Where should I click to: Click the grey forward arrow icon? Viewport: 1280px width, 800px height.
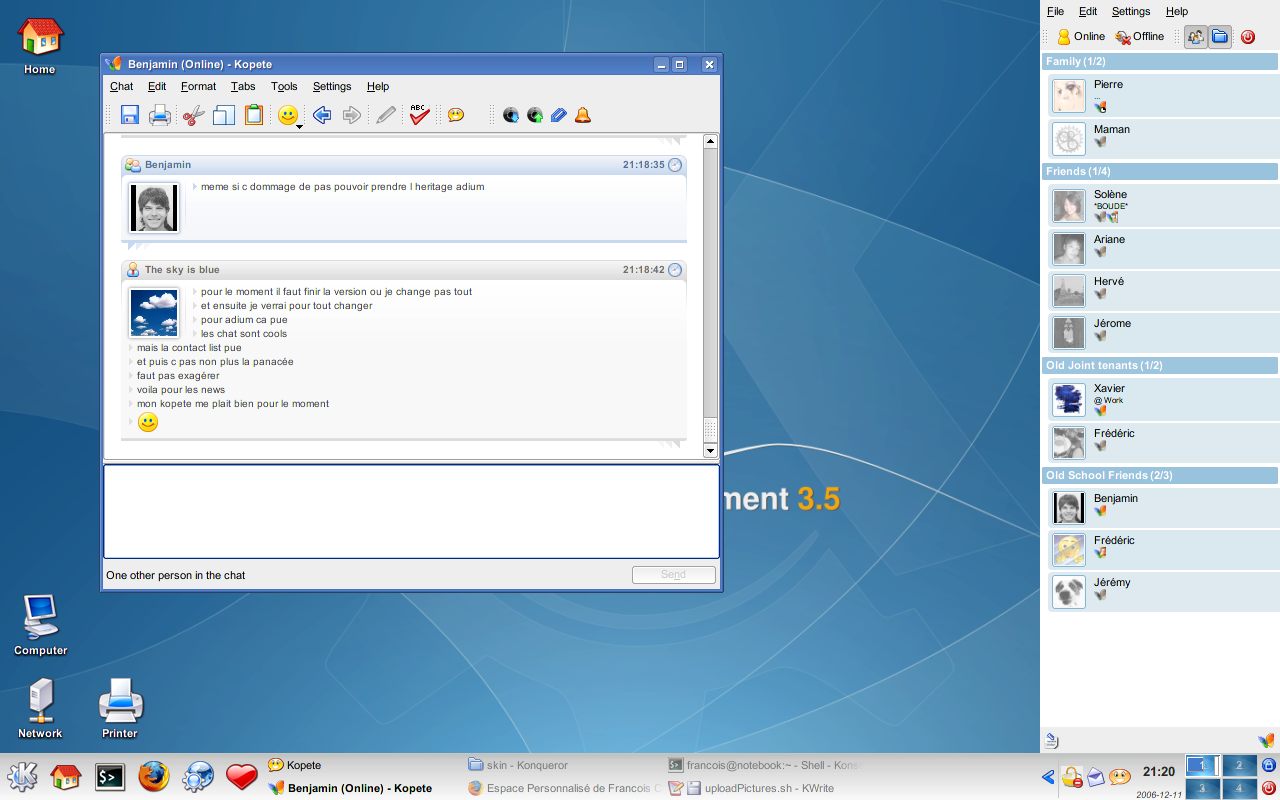click(x=352, y=115)
